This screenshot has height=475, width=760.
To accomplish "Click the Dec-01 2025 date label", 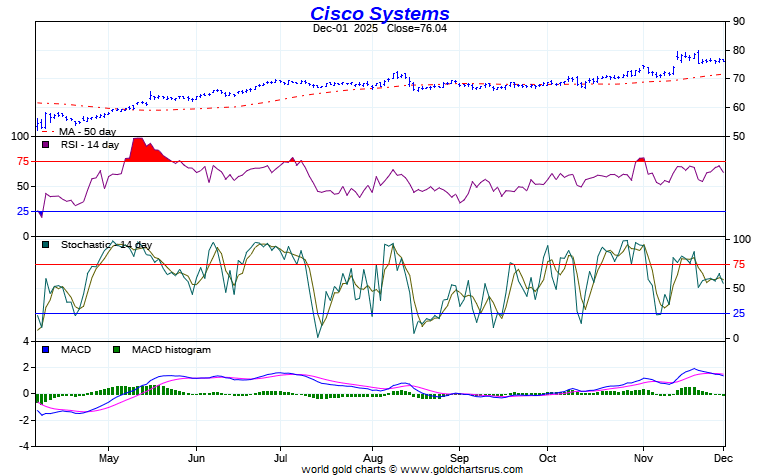I will (345, 28).
